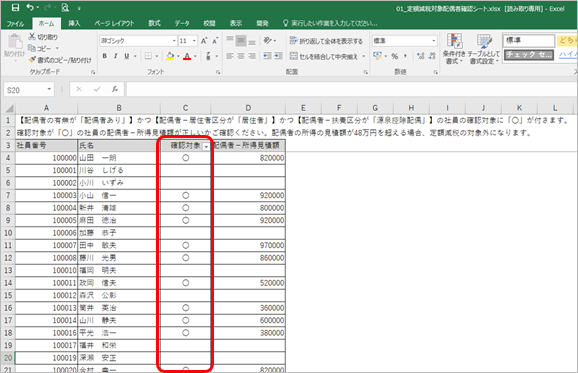Viewport: 578px width, 373px height.
Task: Copy selection with コピー button
Action: click(40, 48)
